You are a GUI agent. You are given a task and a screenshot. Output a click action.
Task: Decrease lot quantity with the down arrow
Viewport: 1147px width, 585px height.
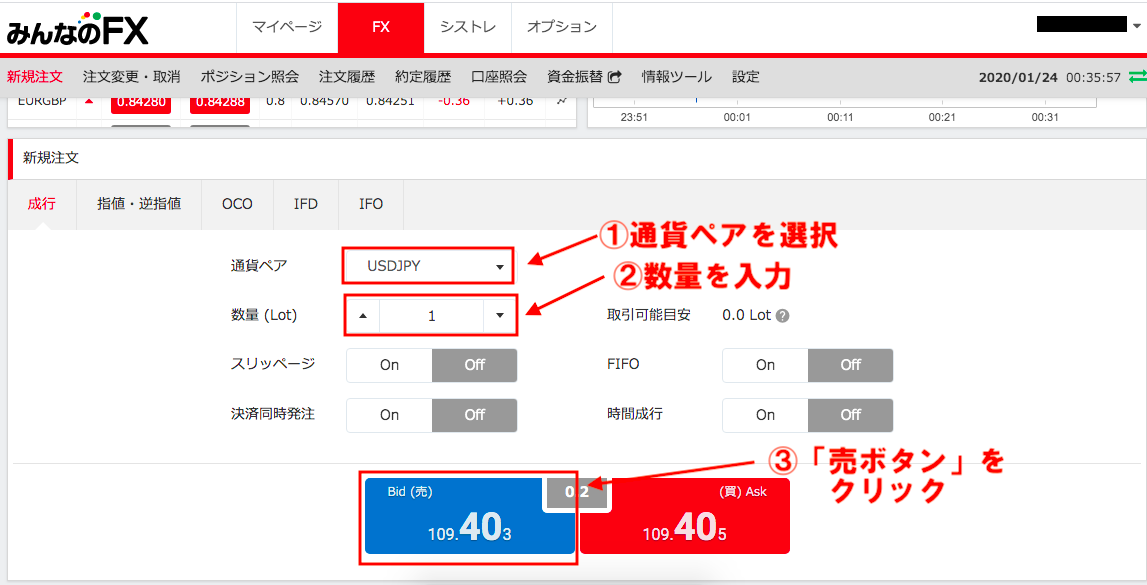500,314
